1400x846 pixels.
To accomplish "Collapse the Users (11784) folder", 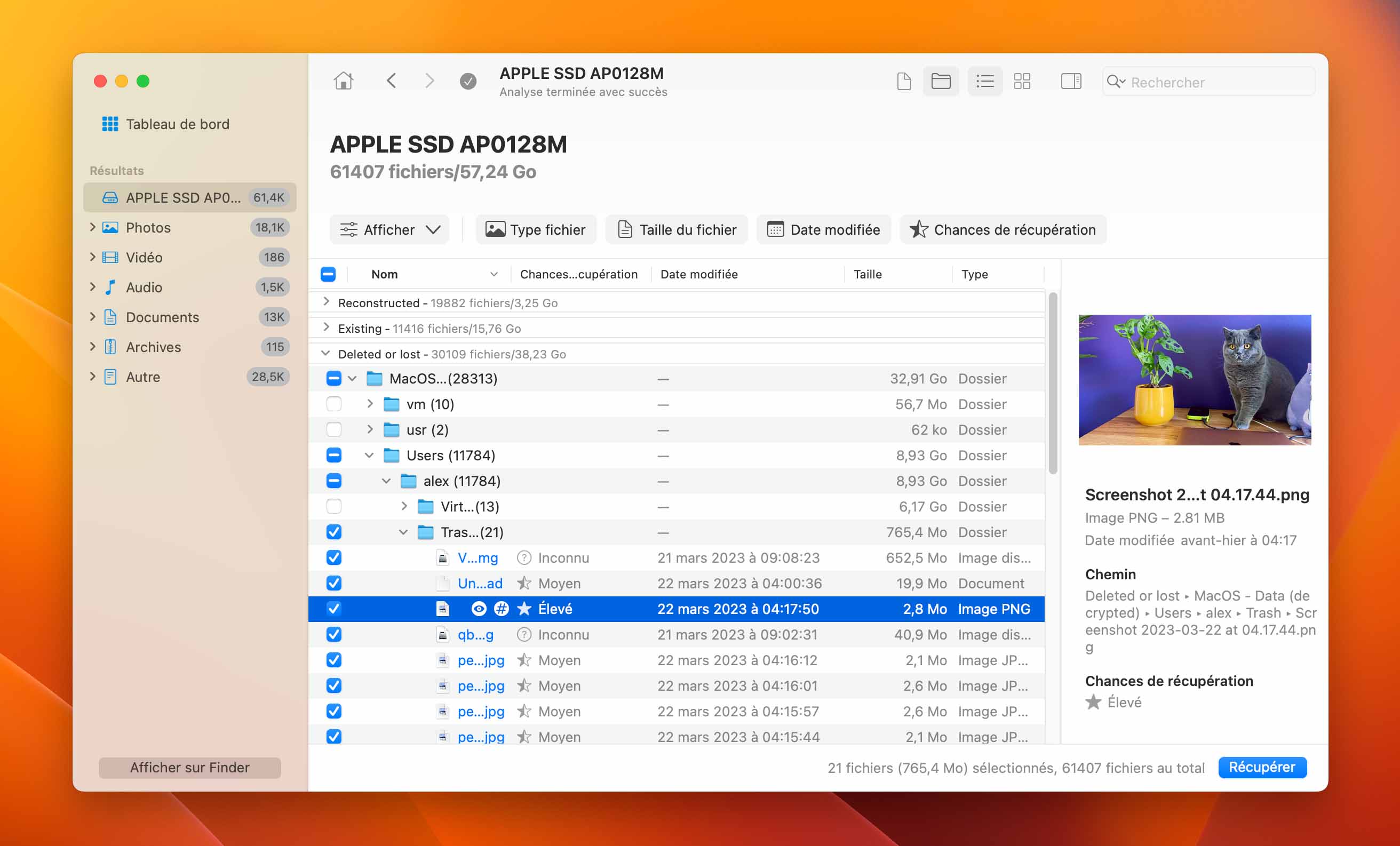I will [369, 455].
